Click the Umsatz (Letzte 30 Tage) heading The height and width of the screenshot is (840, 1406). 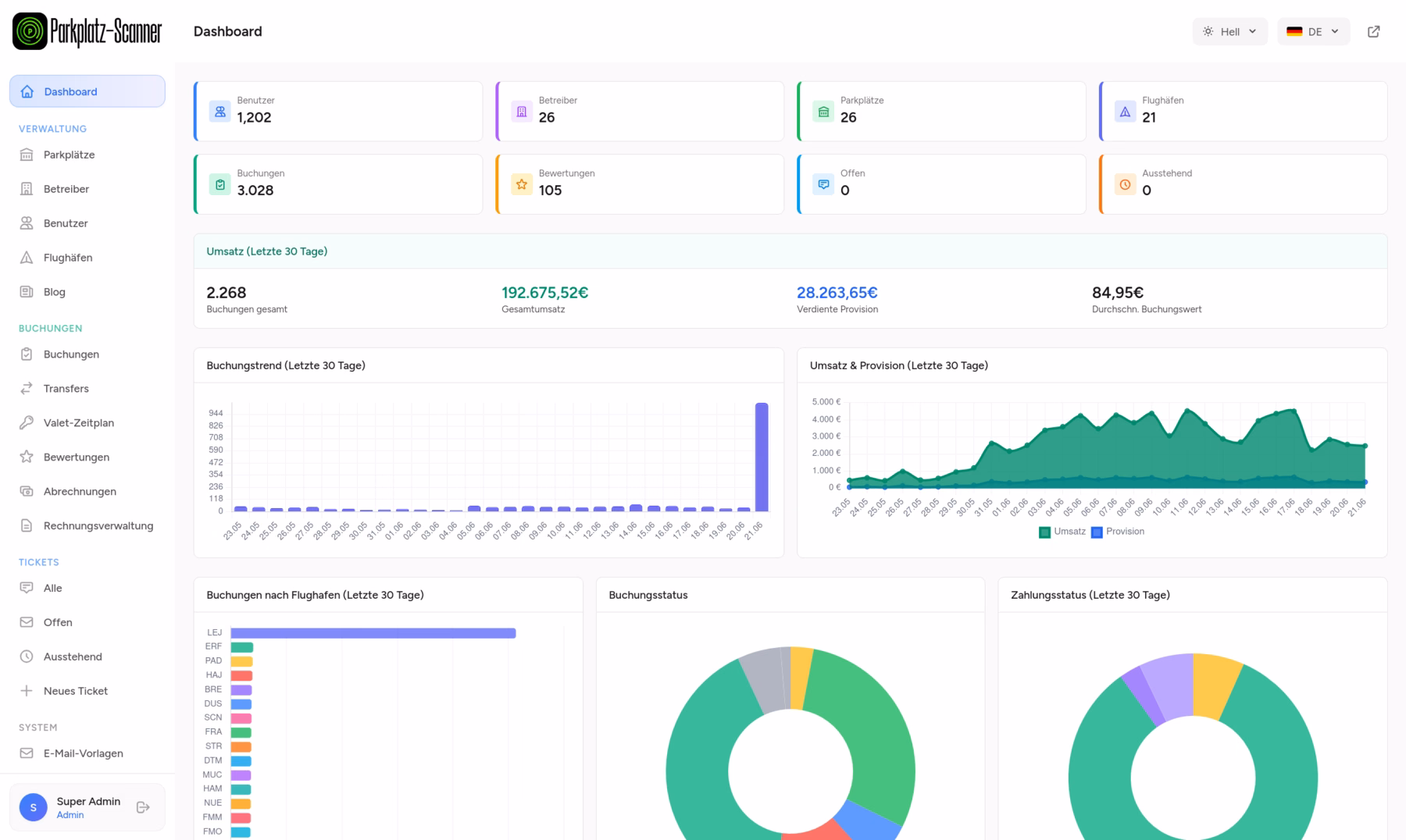tap(267, 251)
